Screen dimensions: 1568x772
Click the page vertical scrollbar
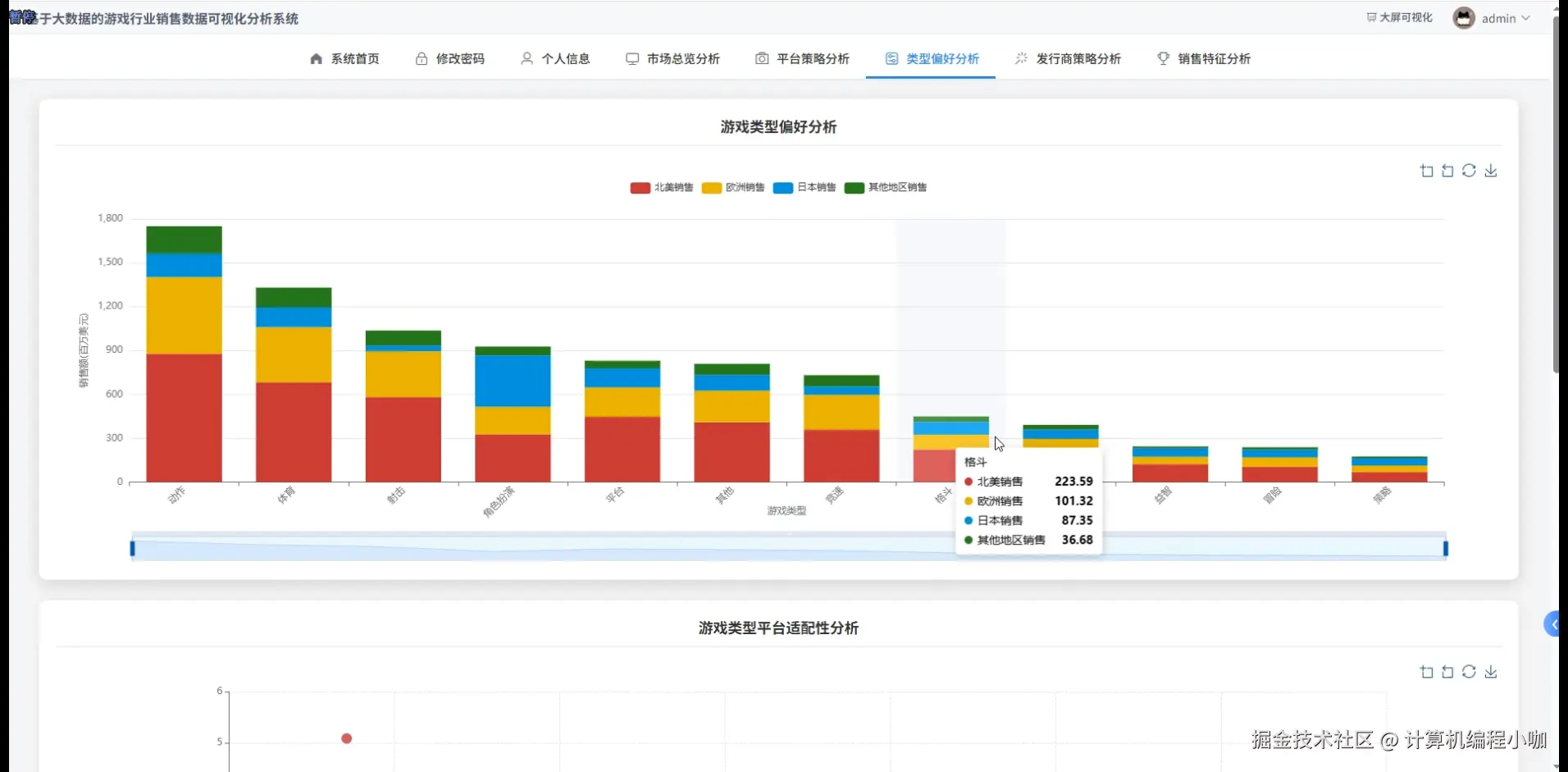coord(1556,194)
